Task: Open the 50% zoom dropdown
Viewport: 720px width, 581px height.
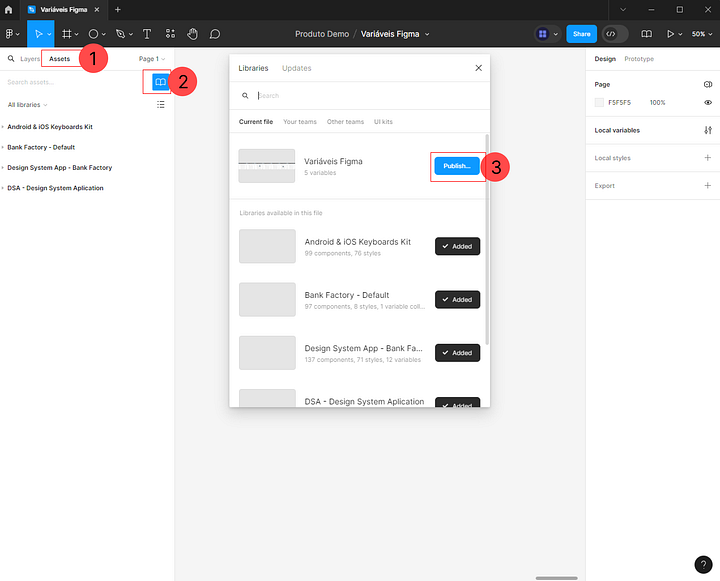Action: [702, 34]
